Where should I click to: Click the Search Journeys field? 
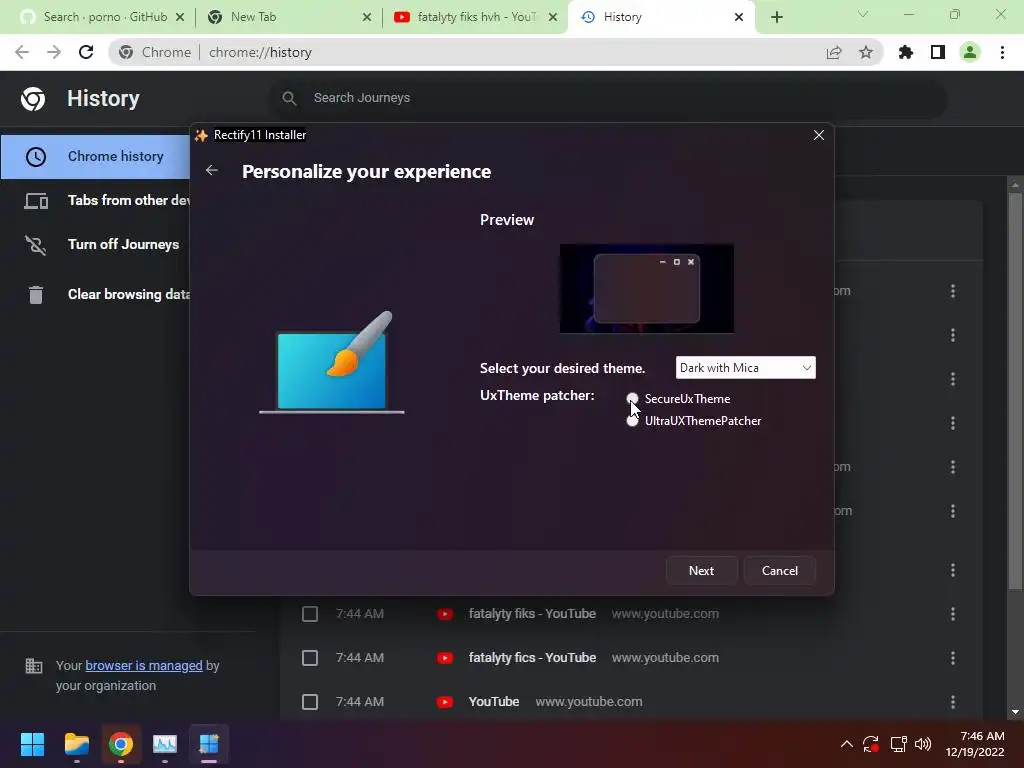coord(607,98)
